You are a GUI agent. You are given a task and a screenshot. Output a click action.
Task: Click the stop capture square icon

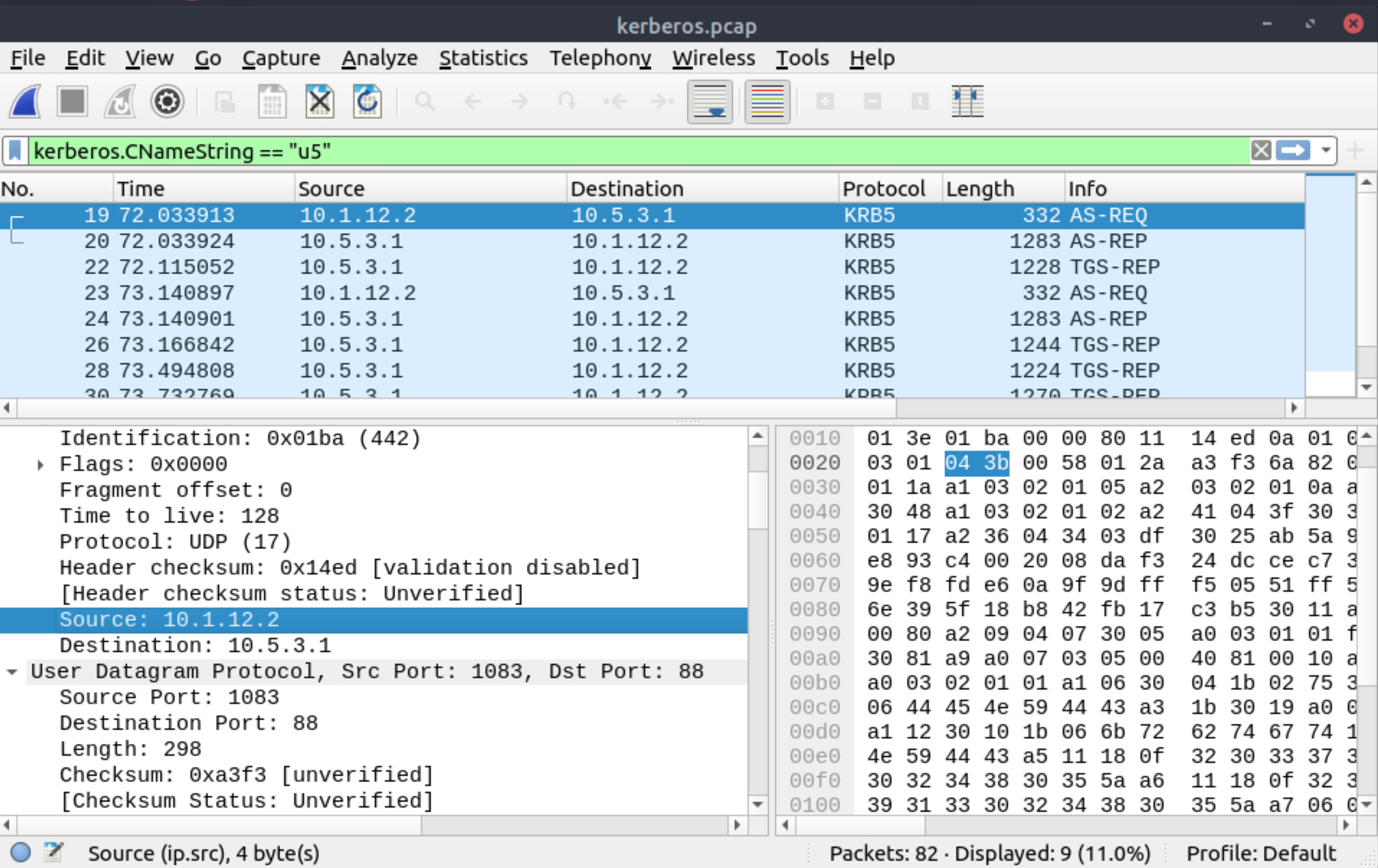72,101
